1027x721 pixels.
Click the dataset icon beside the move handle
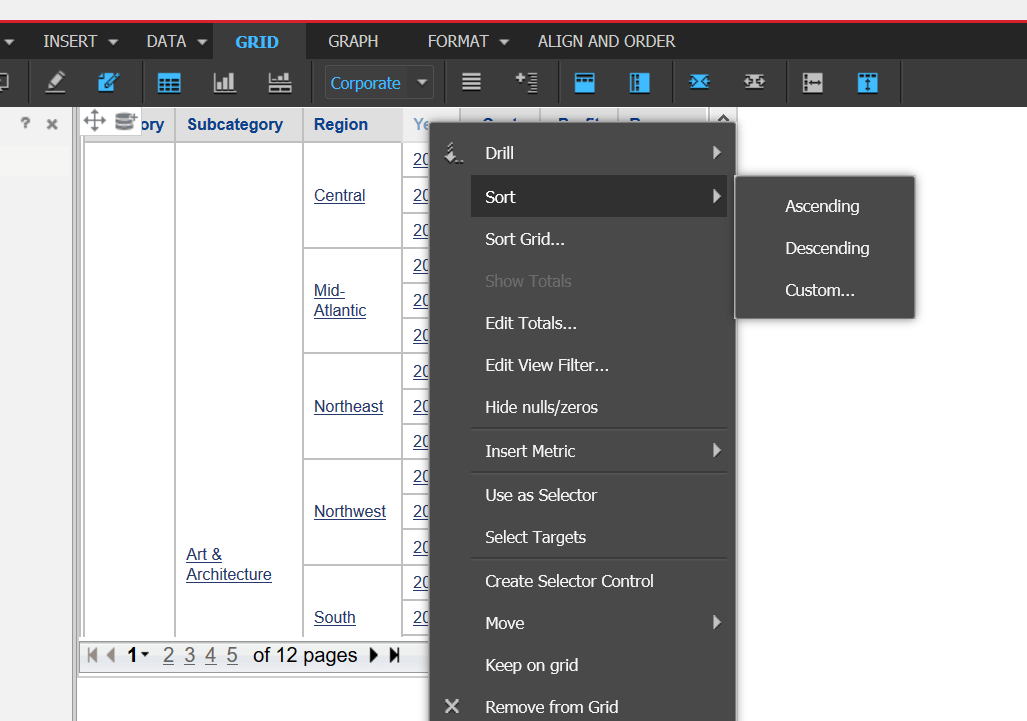point(126,121)
